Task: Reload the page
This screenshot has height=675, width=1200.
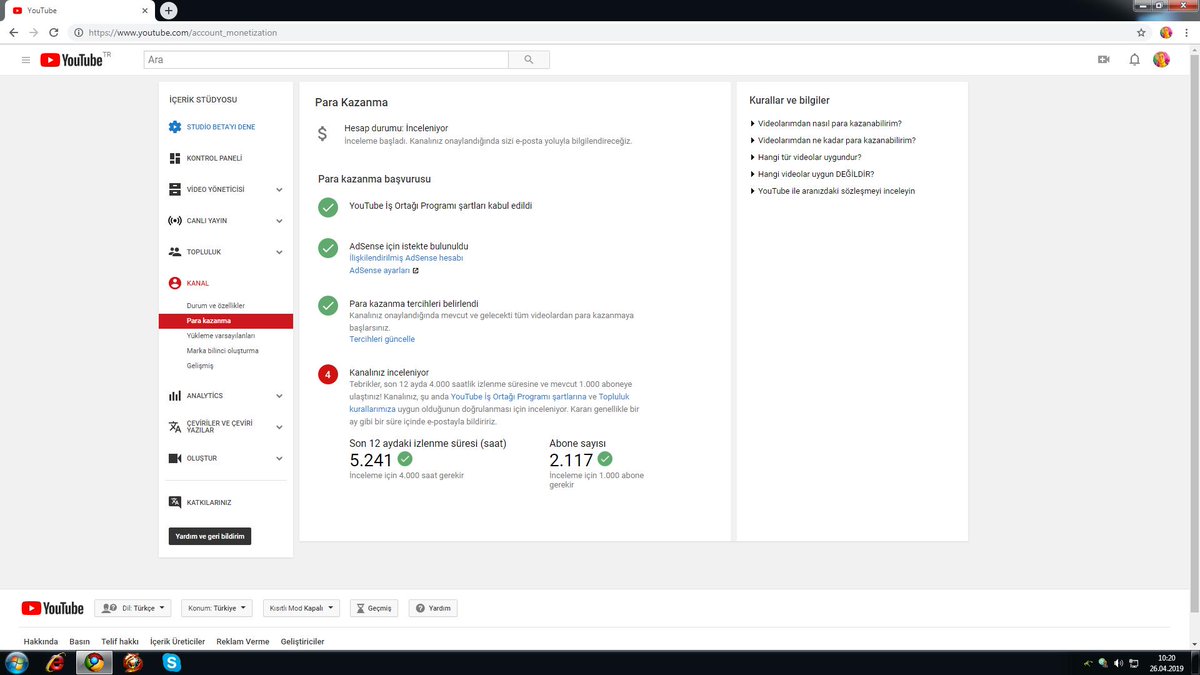Action: tap(54, 32)
